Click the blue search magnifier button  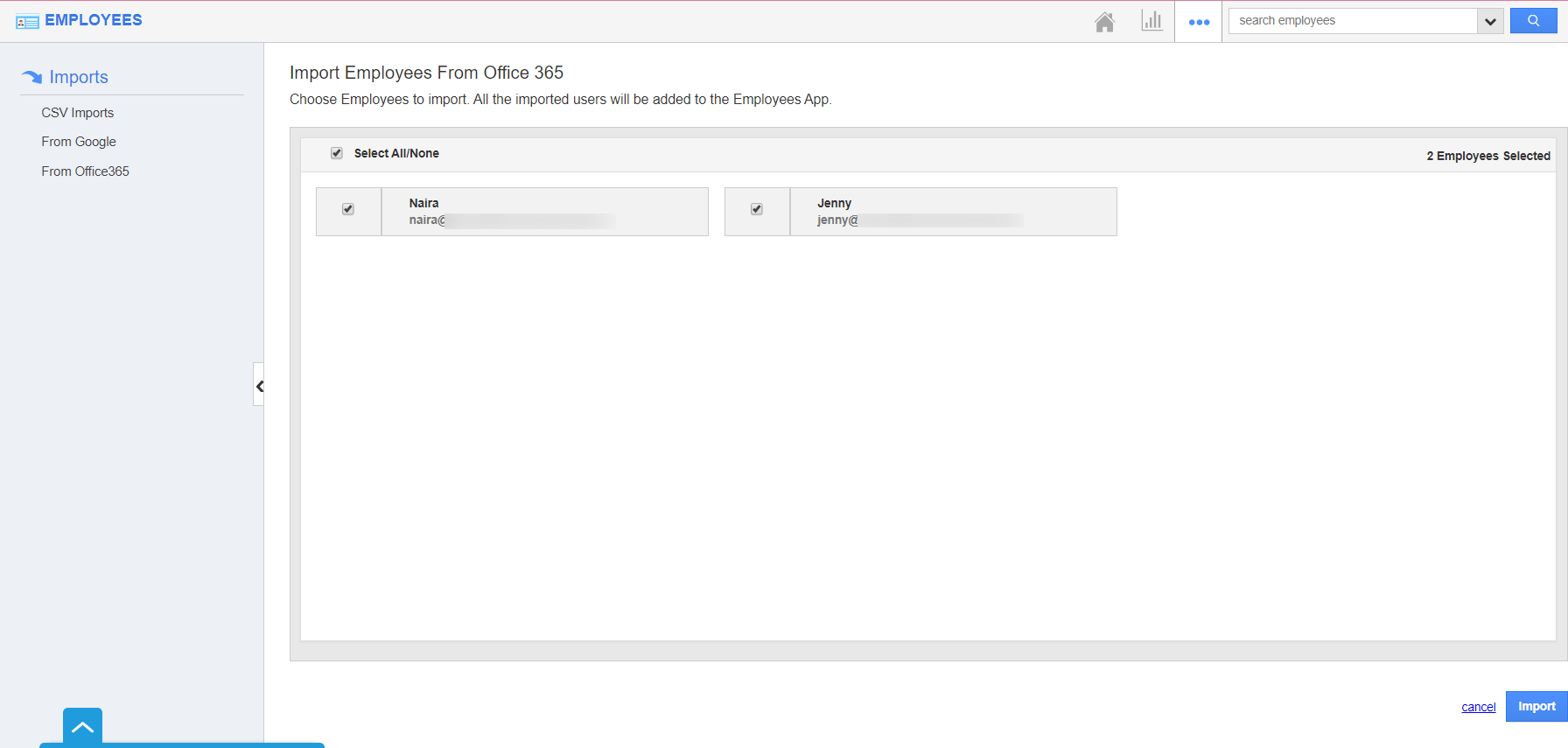pos(1533,21)
